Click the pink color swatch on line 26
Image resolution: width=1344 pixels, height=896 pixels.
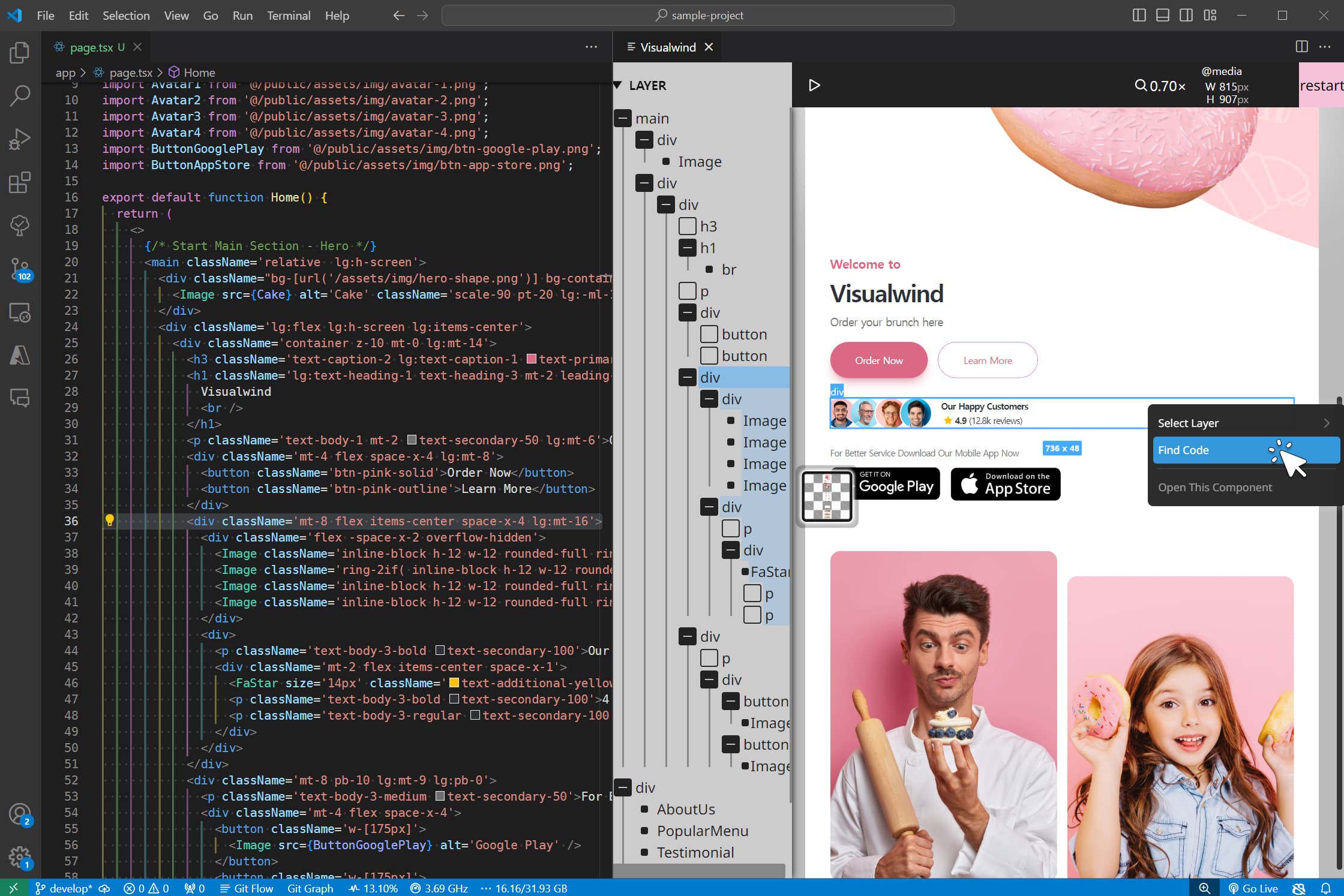(531, 359)
